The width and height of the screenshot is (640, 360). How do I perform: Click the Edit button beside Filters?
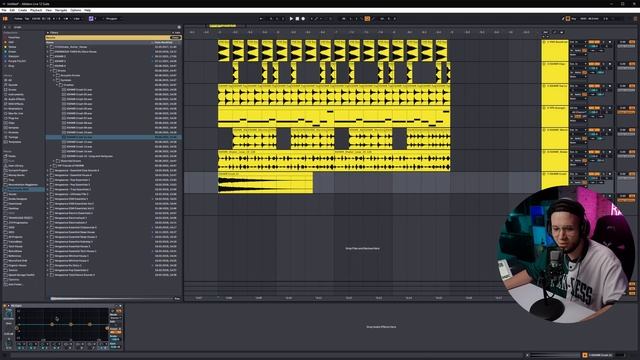click(176, 33)
